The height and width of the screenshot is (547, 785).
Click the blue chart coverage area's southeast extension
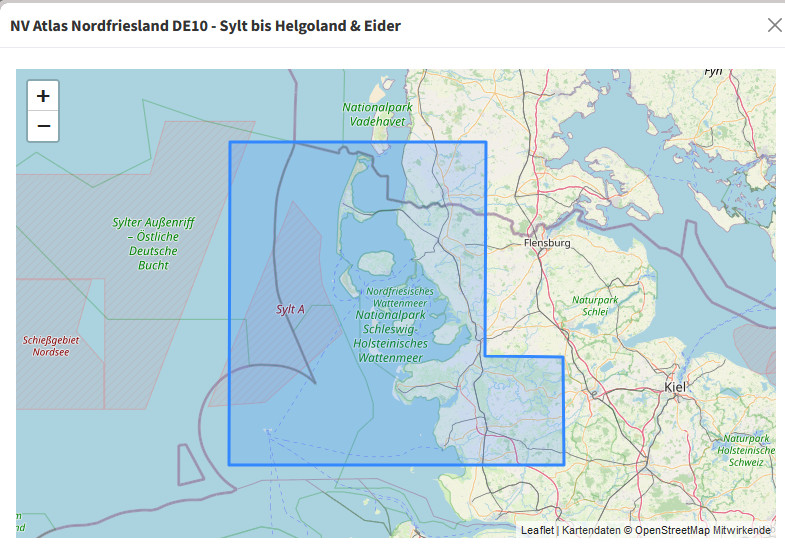(x=525, y=410)
